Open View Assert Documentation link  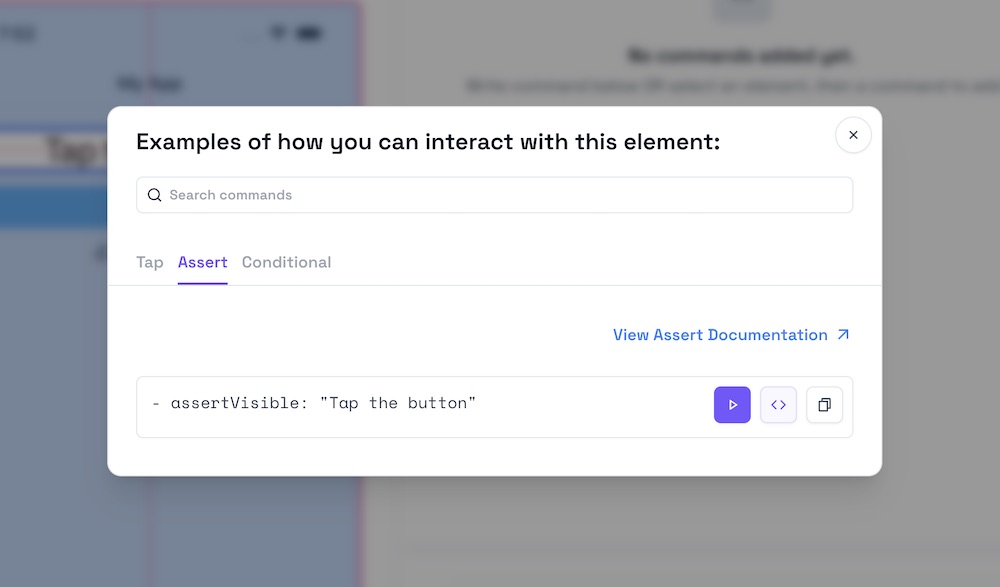[x=720, y=335]
